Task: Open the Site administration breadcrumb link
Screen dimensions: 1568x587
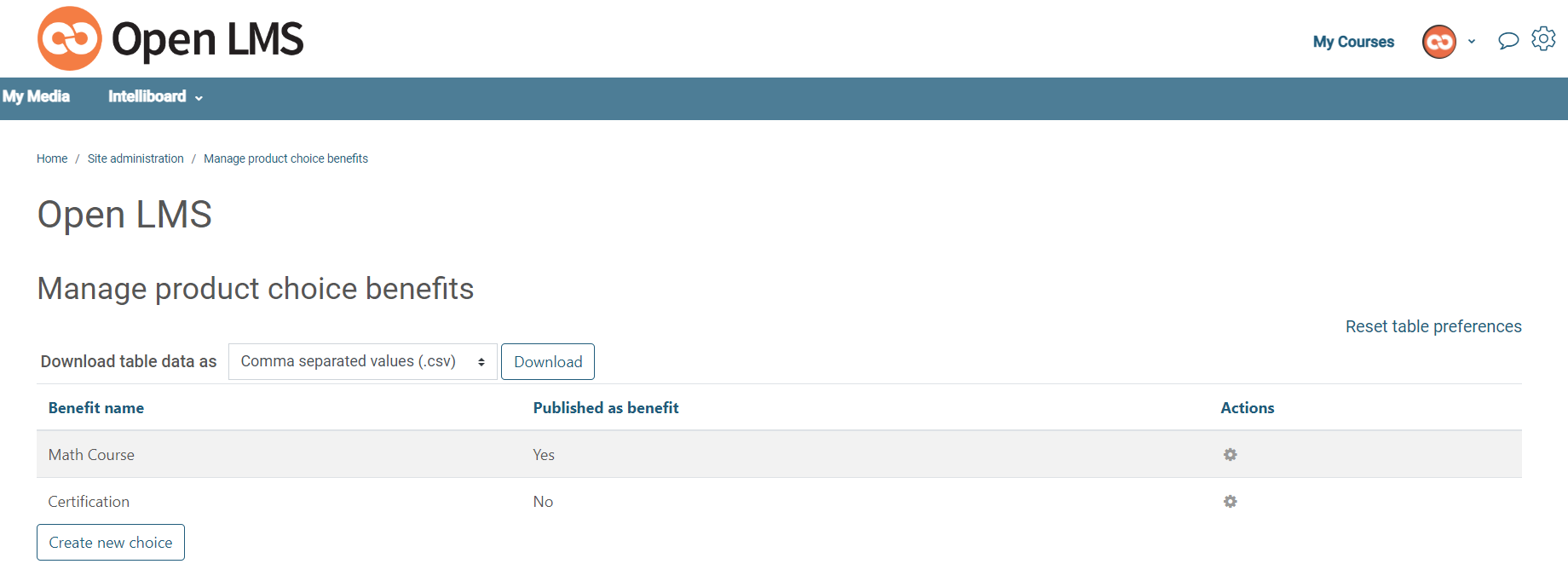Action: pos(135,158)
